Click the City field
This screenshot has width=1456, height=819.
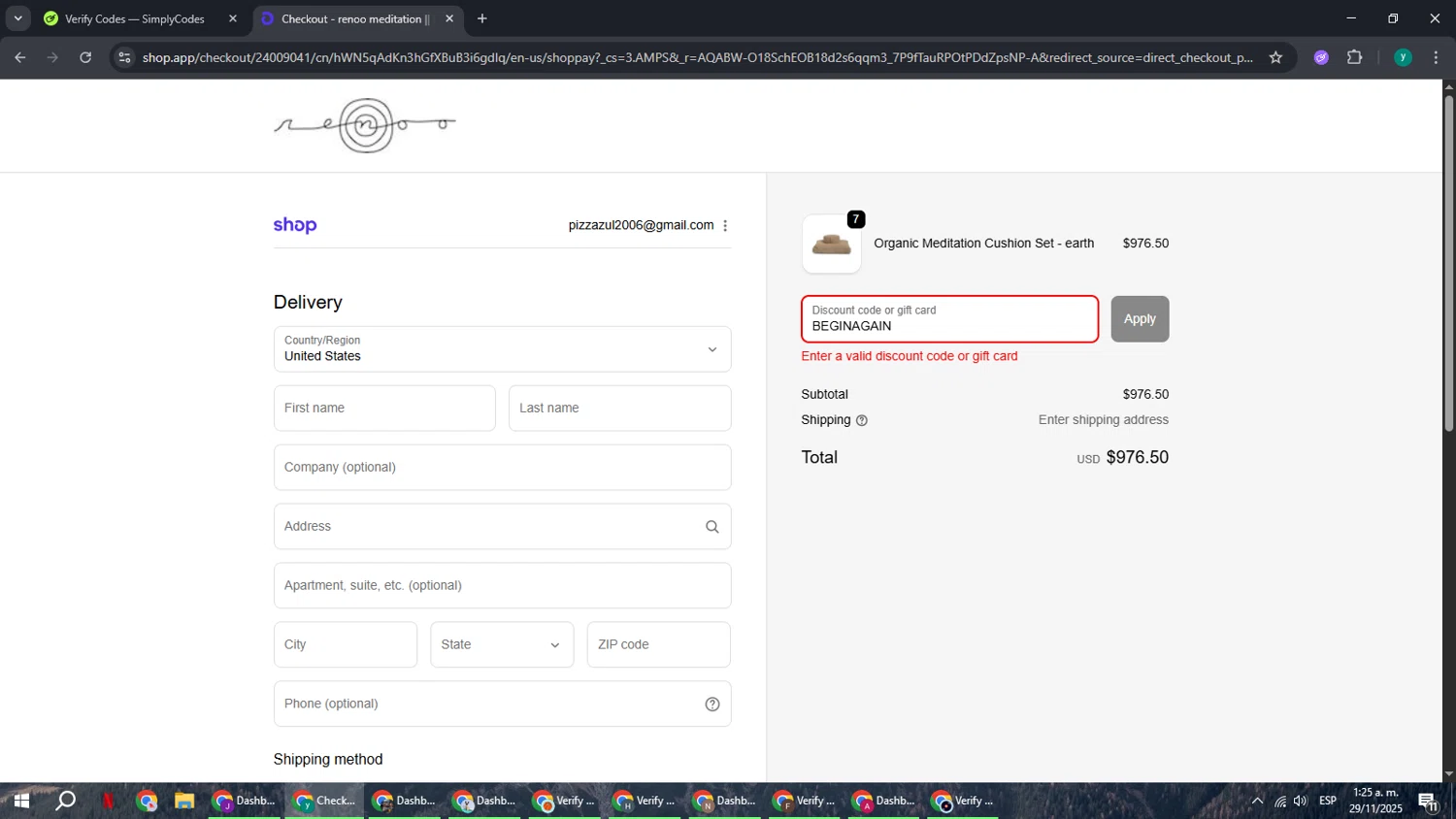(346, 644)
